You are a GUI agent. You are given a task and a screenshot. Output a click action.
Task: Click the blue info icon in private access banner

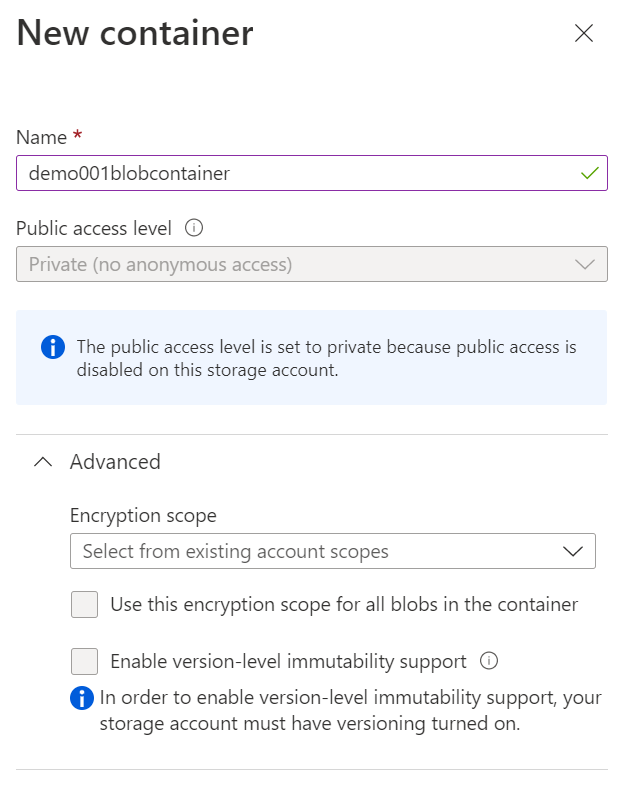(x=52, y=347)
